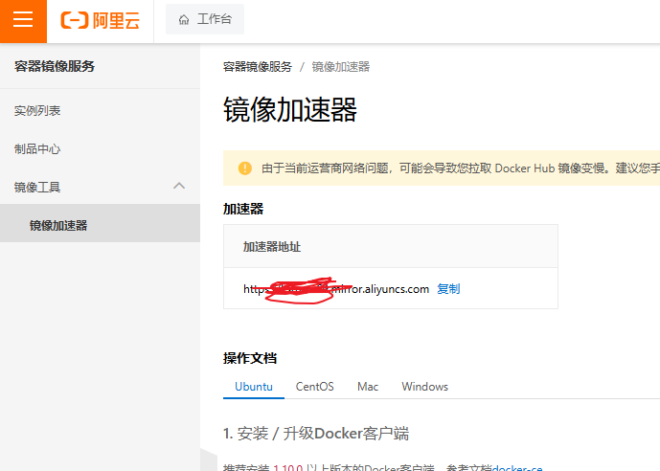
Task: Click the home icon beside 工作台
Action: pos(184,20)
